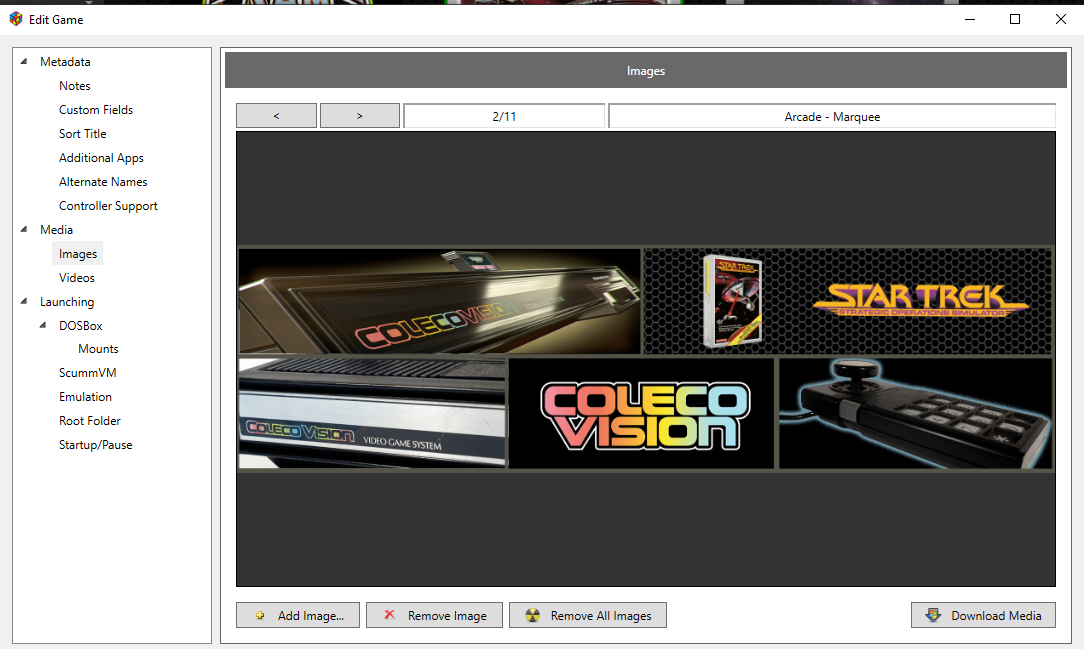This screenshot has width=1084, height=649.
Task: Click the red X icon on Remove Image
Action: (390, 614)
